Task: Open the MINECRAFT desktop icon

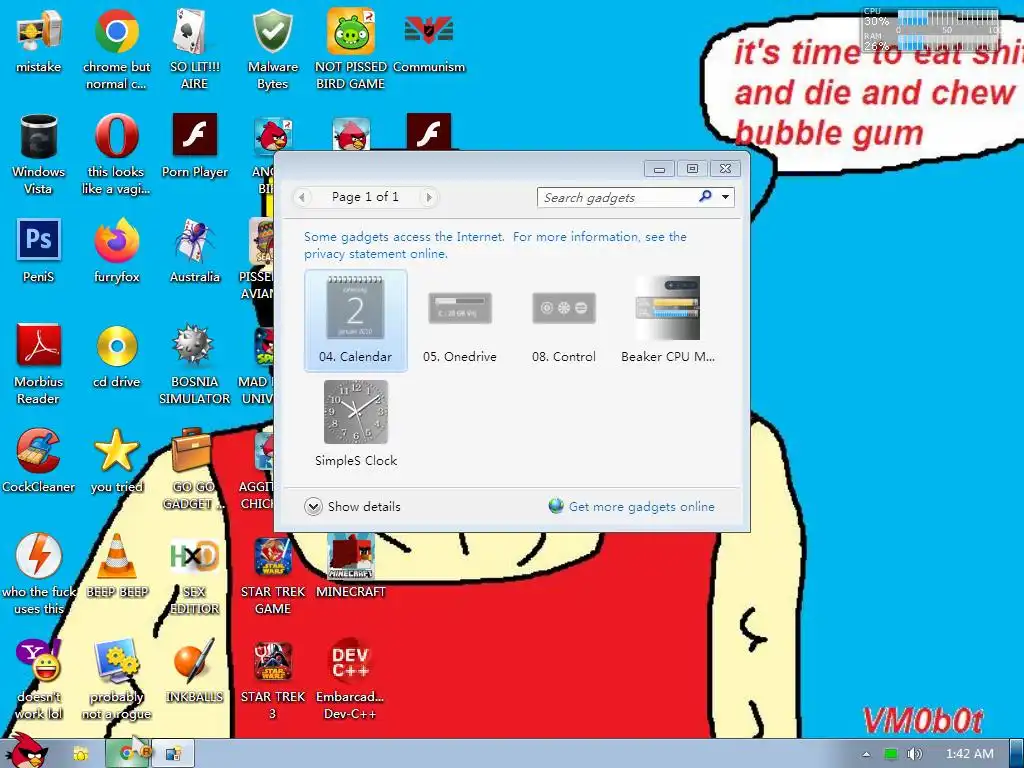Action: [351, 566]
